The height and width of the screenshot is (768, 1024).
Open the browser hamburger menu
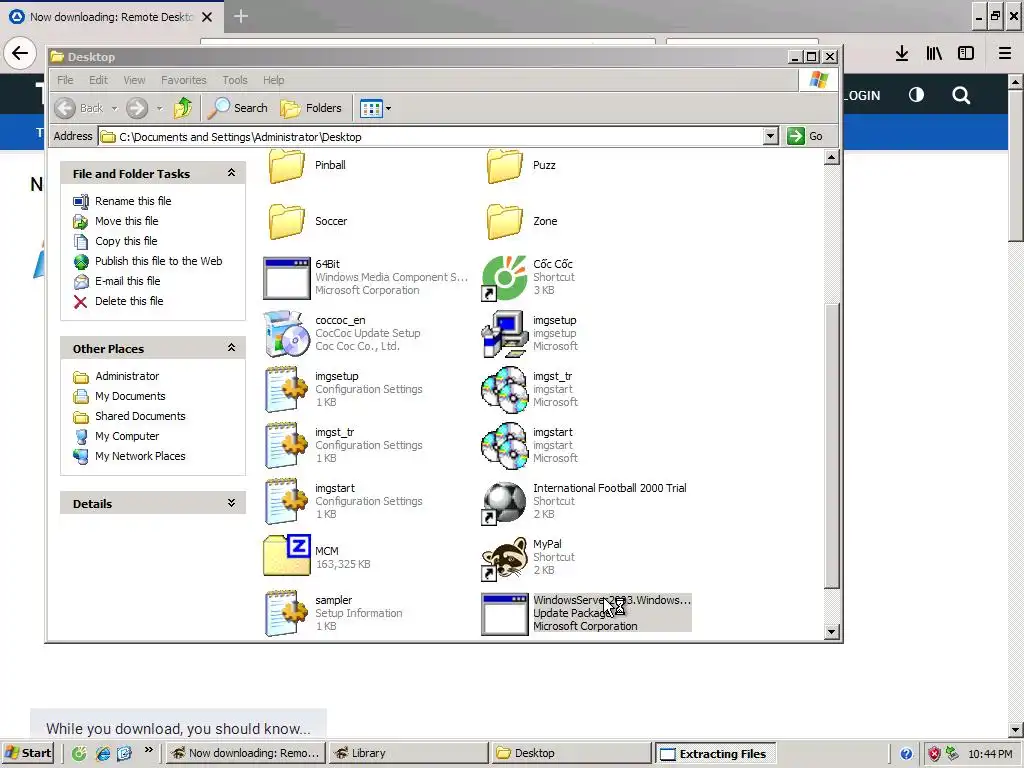click(1004, 54)
